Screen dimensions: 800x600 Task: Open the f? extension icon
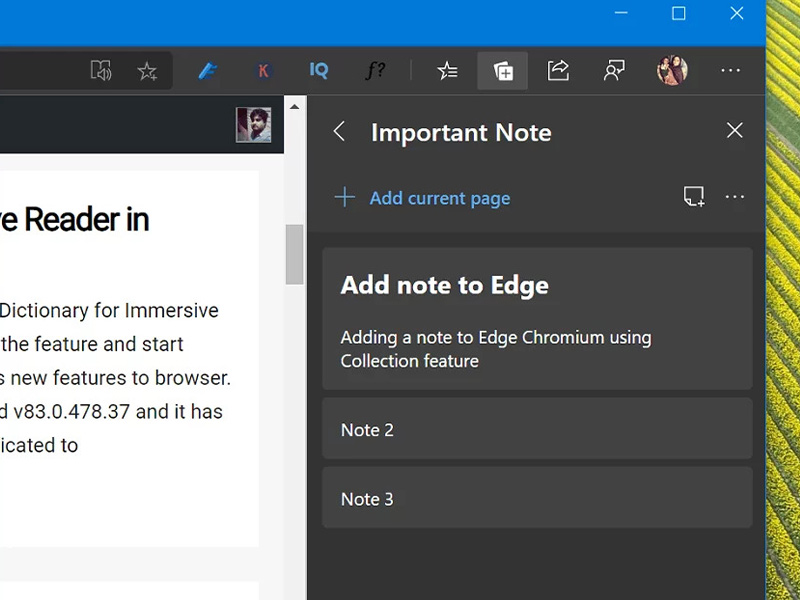(375, 70)
